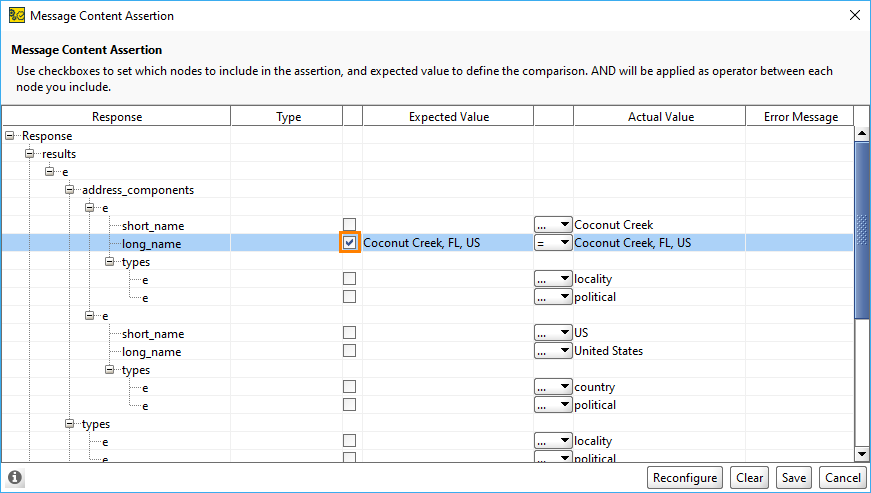Click the info icon in bottom-left corner
This screenshot has width=871, height=493.
pyautogui.click(x=15, y=477)
